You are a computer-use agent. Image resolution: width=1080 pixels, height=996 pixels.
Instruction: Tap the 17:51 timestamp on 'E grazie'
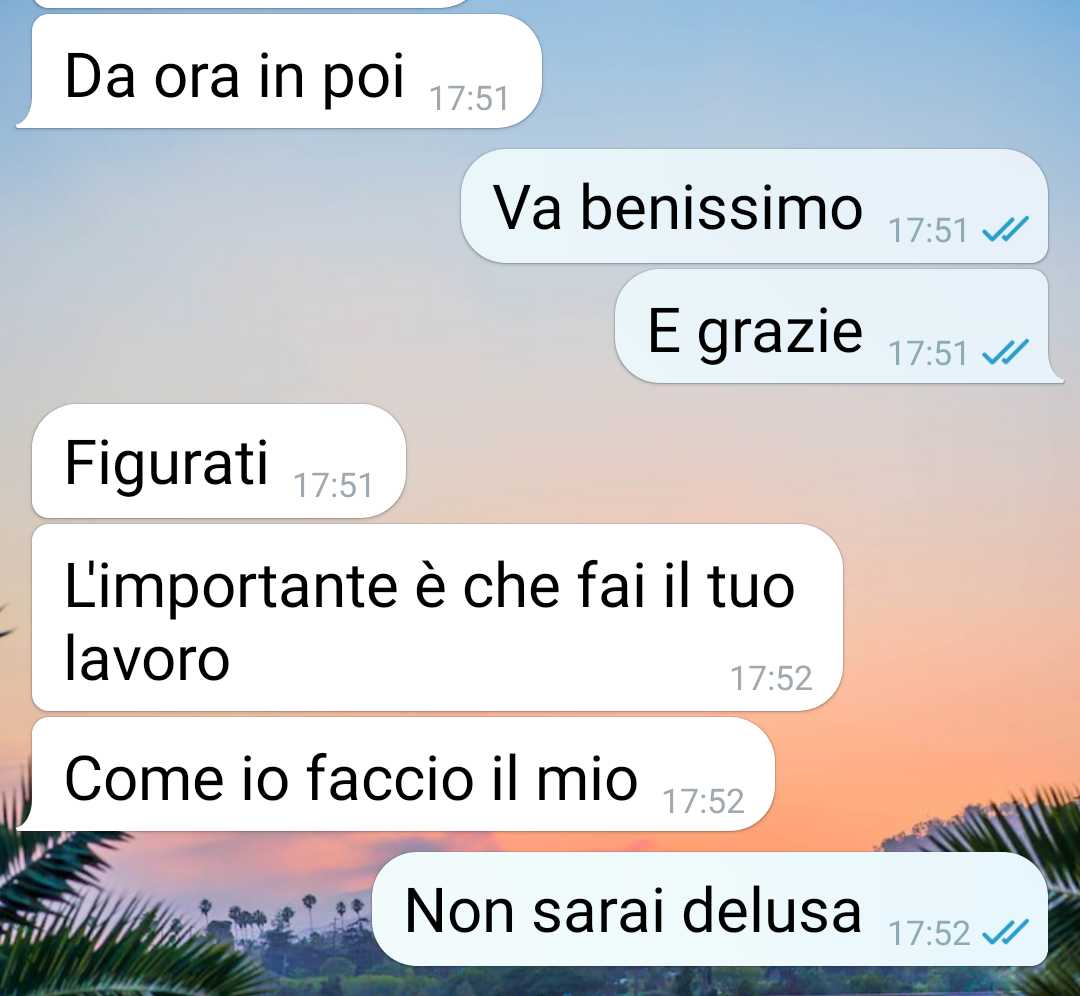[928, 353]
